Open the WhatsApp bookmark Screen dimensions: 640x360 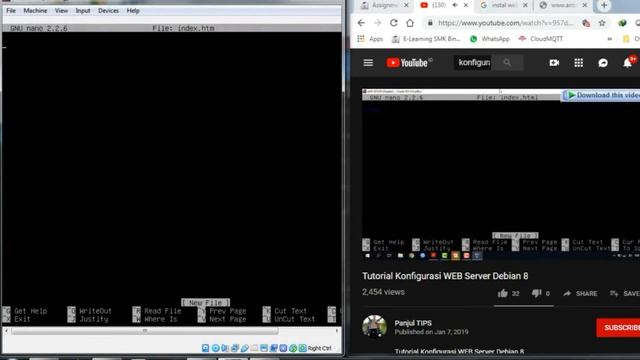click(x=489, y=39)
